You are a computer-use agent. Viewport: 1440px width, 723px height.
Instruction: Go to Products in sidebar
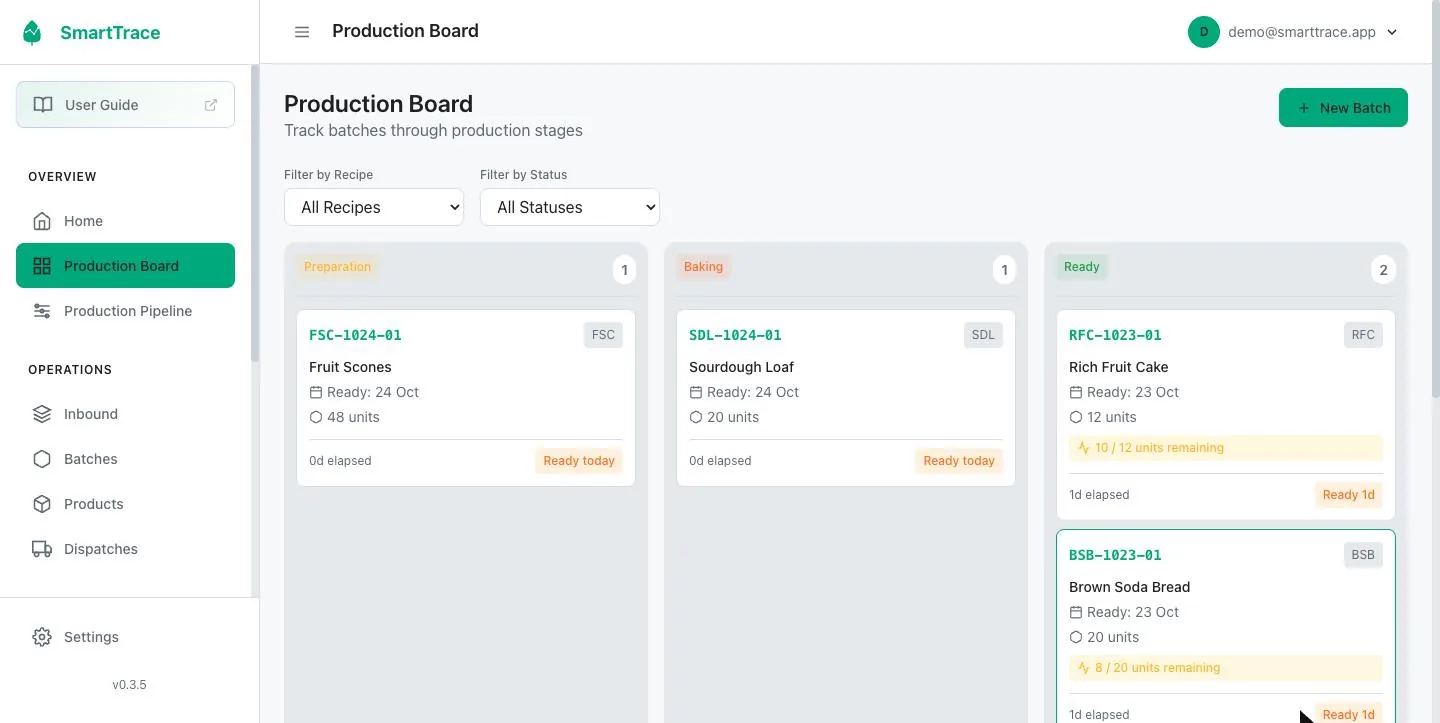125,504
